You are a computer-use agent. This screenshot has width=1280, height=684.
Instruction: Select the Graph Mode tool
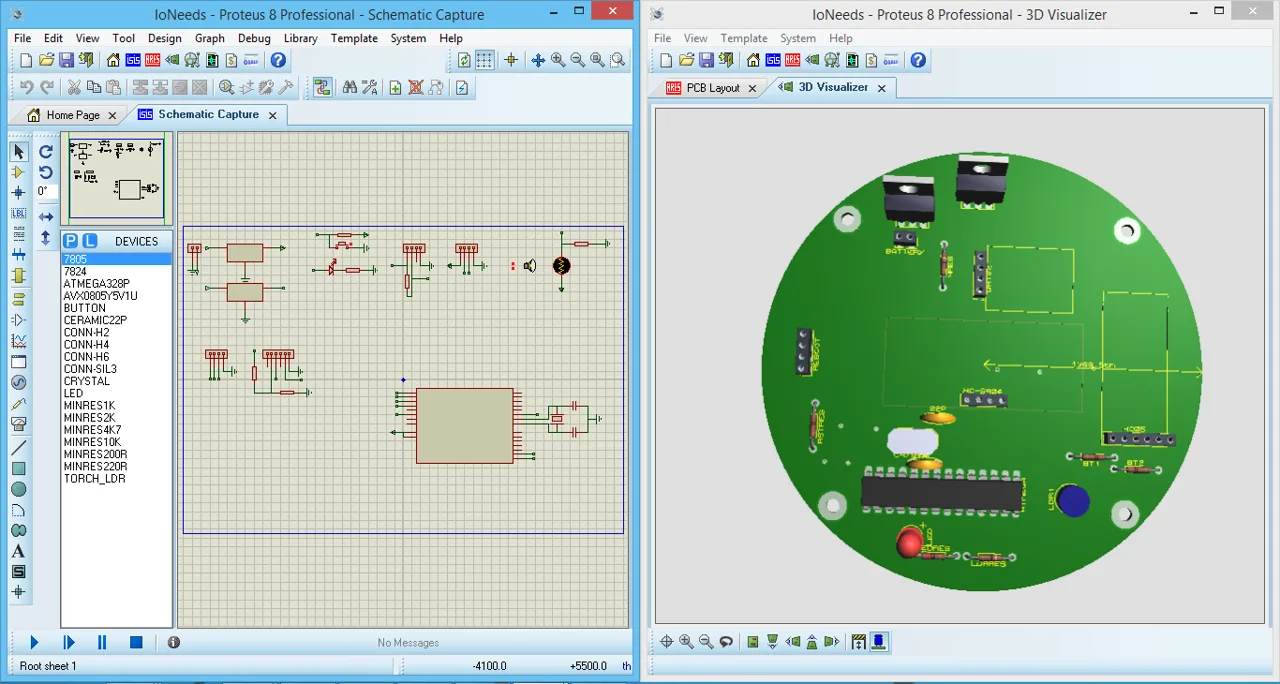(x=18, y=340)
